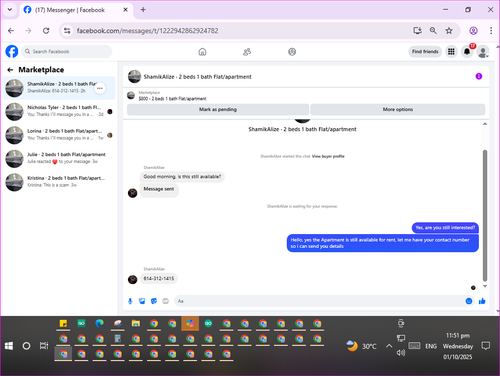Viewport: 500px width, 376px height.
Task: Click the Facebook logo
Action: coord(12,52)
